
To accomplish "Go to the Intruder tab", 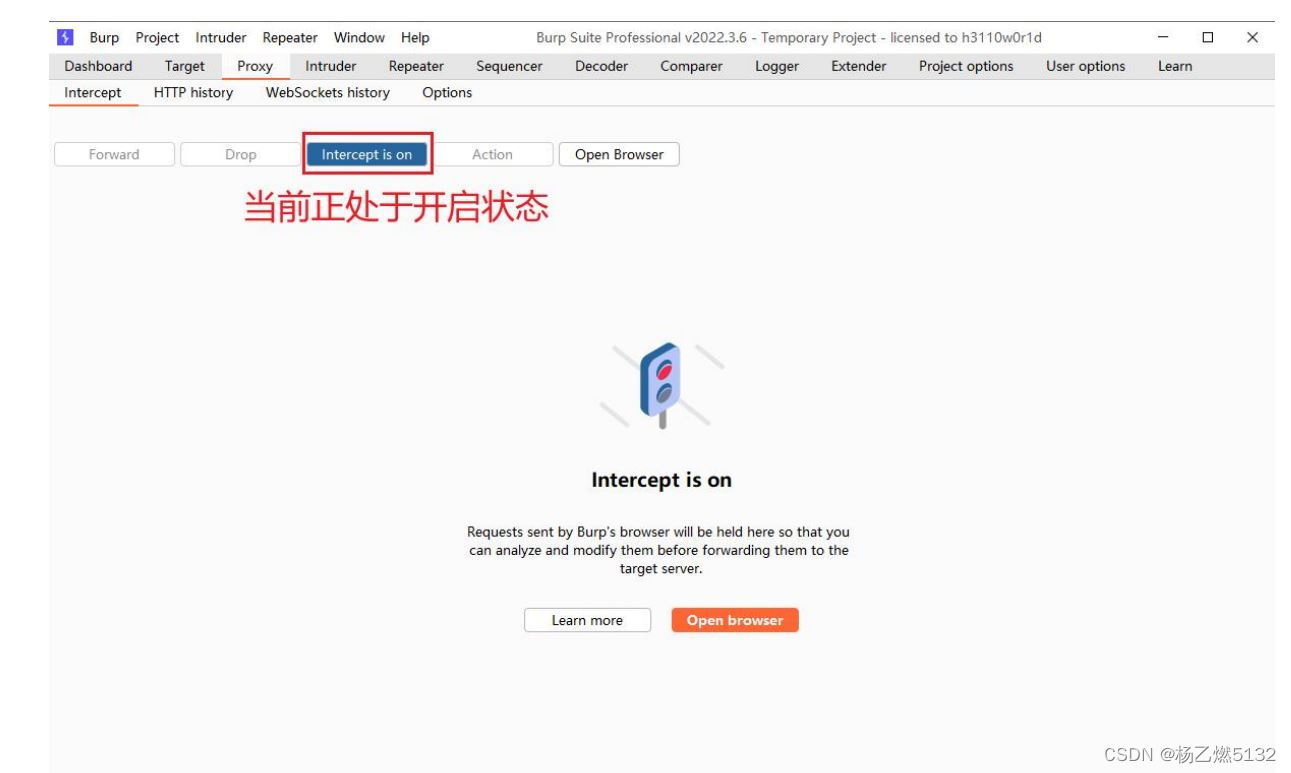I will click(331, 66).
